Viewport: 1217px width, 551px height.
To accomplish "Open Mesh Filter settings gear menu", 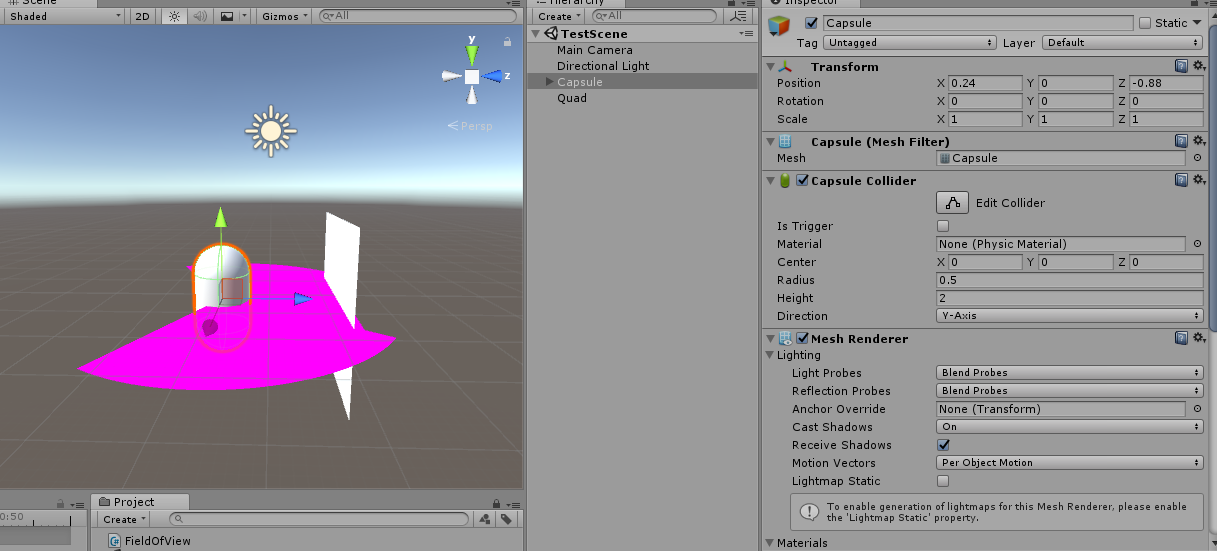I will click(x=1197, y=142).
